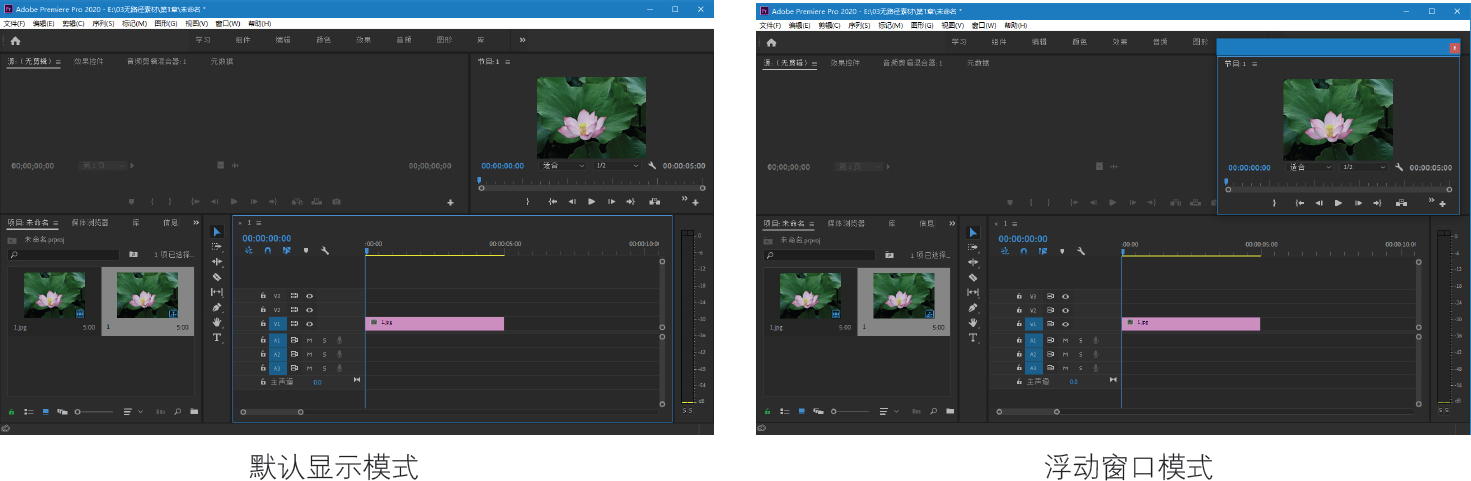The height and width of the screenshot is (481, 1471).
Task: Toggle V1 track eye visibility in default-mode window
Action: click(310, 324)
